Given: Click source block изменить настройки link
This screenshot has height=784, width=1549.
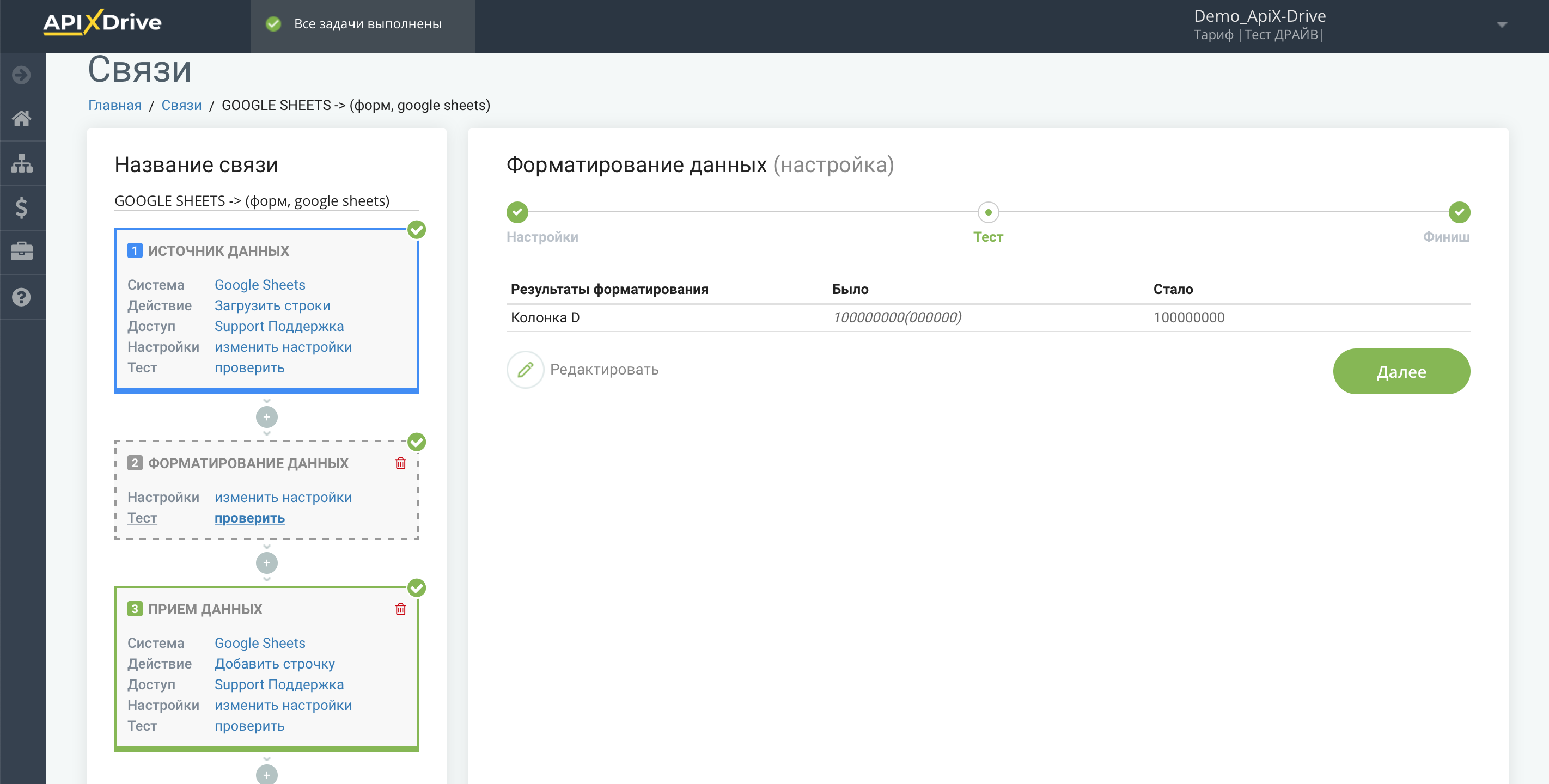Looking at the screenshot, I should pos(283,347).
